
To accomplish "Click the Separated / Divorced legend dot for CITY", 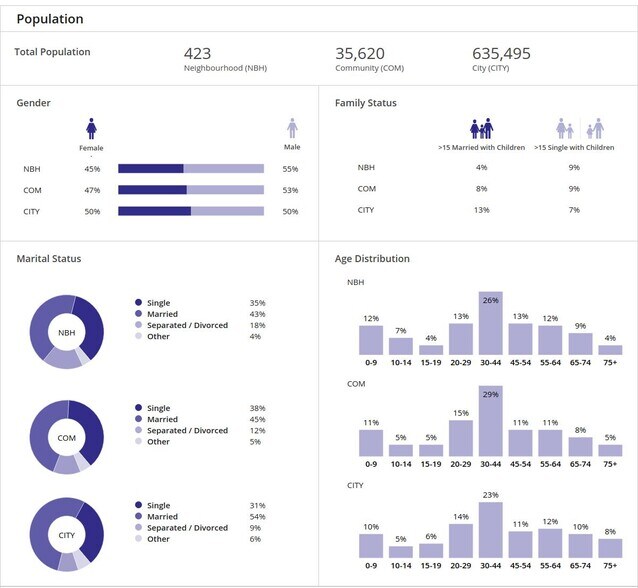I will (138, 527).
